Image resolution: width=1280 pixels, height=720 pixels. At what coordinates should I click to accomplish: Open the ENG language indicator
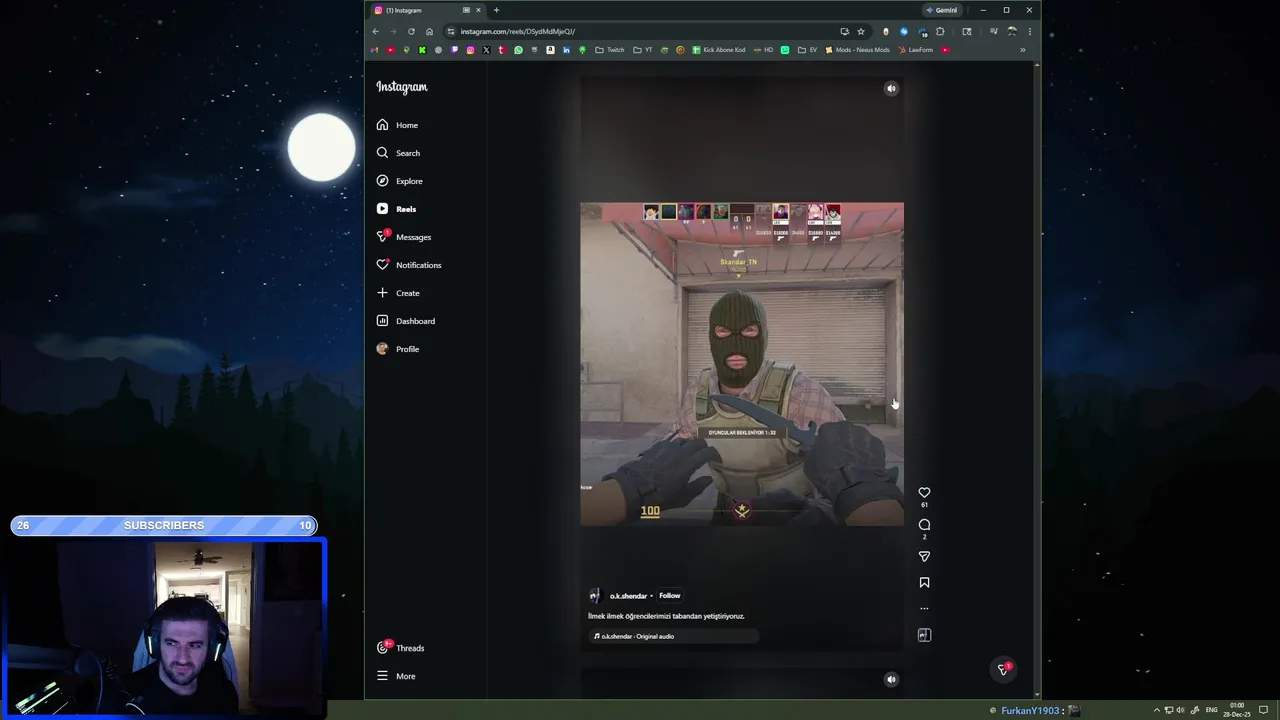click(x=1213, y=710)
